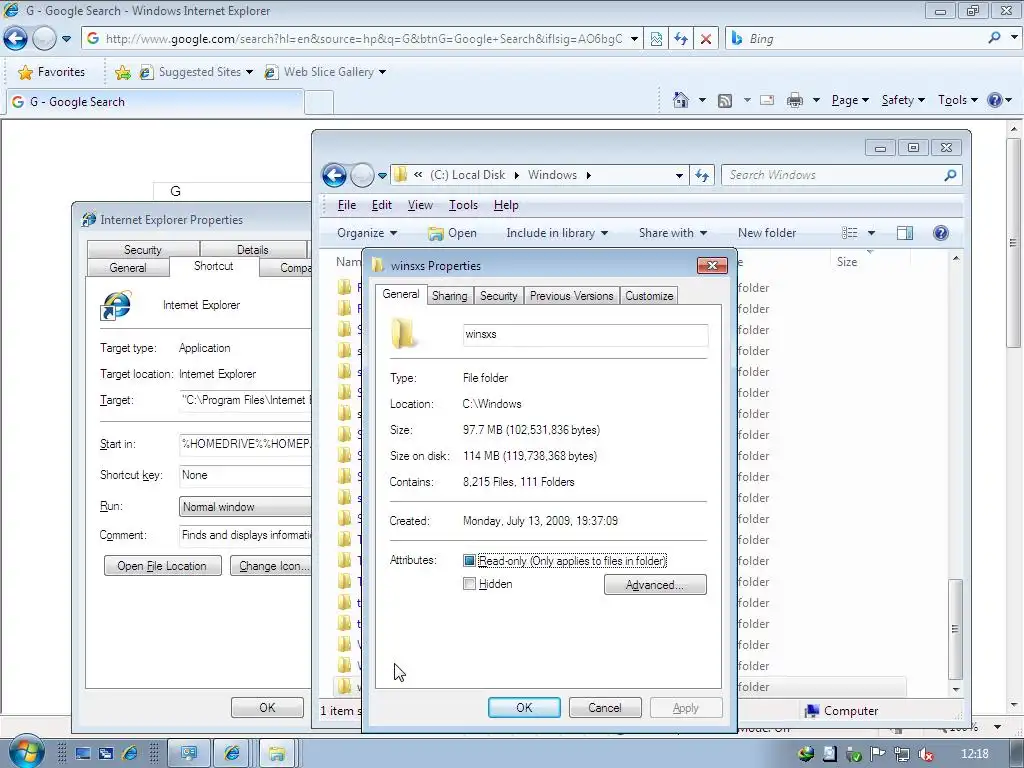This screenshot has height=768, width=1024.
Task: Expand the Web Slice Gallery dropdown
Action: point(382,72)
